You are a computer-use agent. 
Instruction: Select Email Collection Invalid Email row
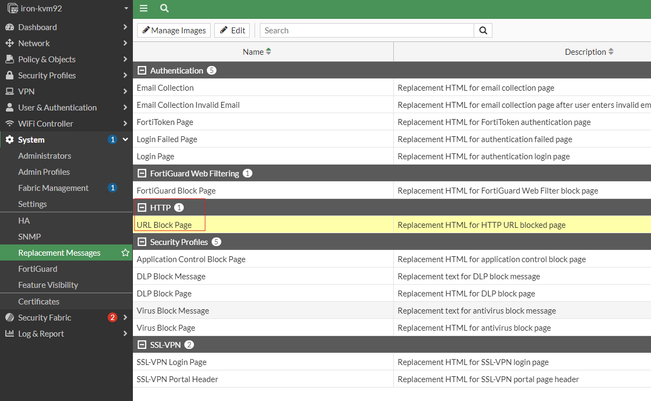coord(392,105)
